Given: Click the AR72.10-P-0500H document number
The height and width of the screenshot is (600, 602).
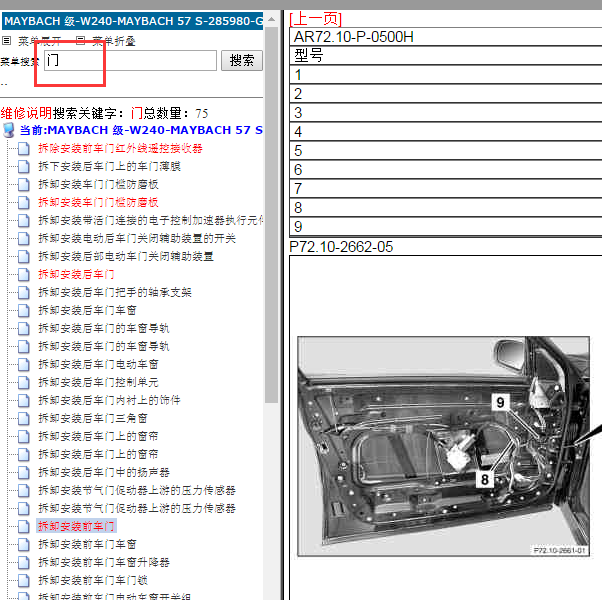Looking at the screenshot, I should [354, 37].
